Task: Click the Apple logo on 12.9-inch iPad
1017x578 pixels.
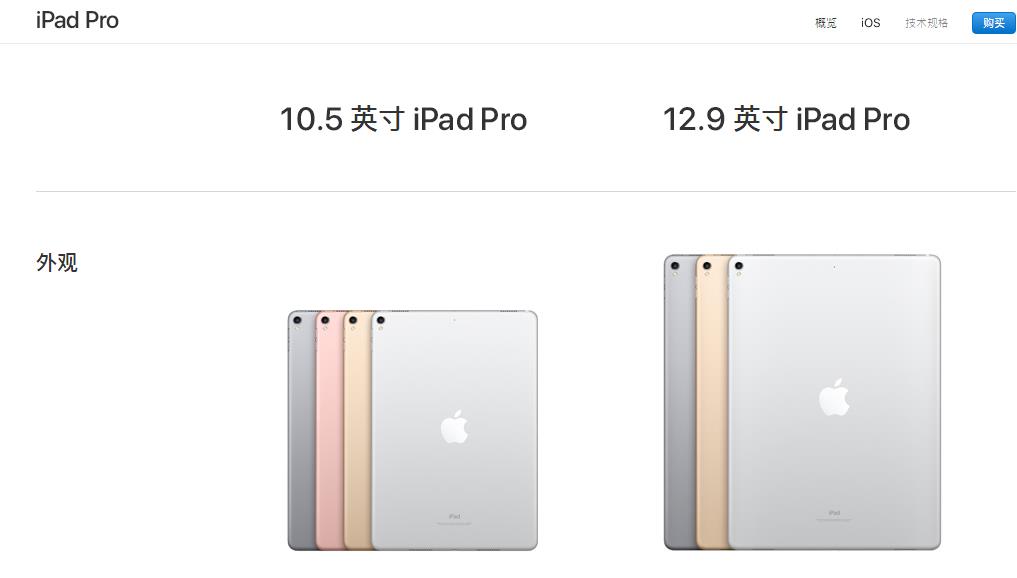Action: [x=834, y=397]
